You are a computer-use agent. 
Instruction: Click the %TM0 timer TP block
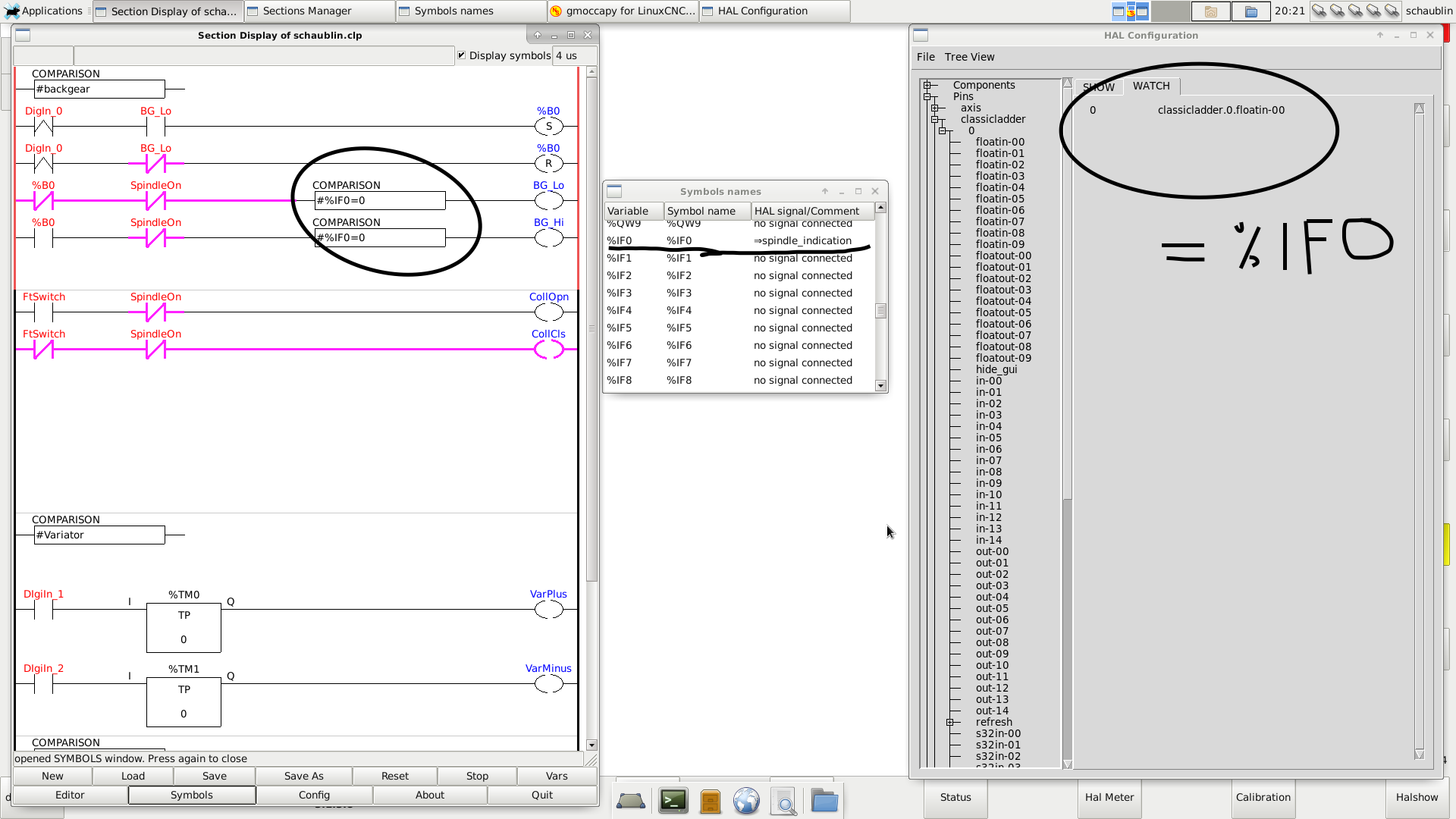184,627
